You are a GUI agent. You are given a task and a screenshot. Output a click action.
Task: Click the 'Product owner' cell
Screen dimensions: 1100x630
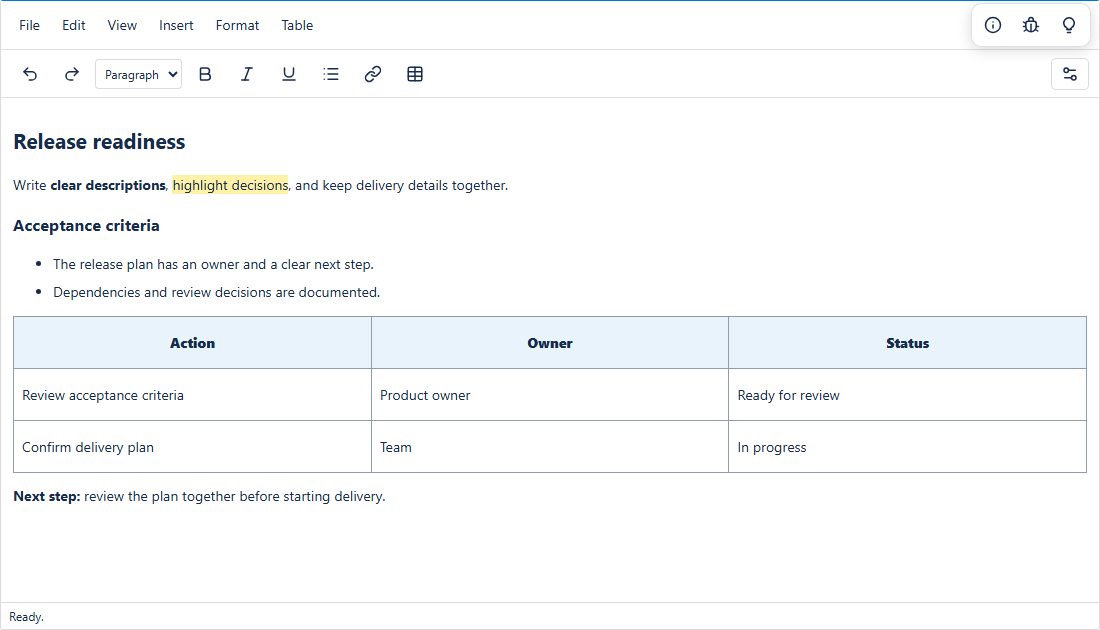(x=550, y=395)
